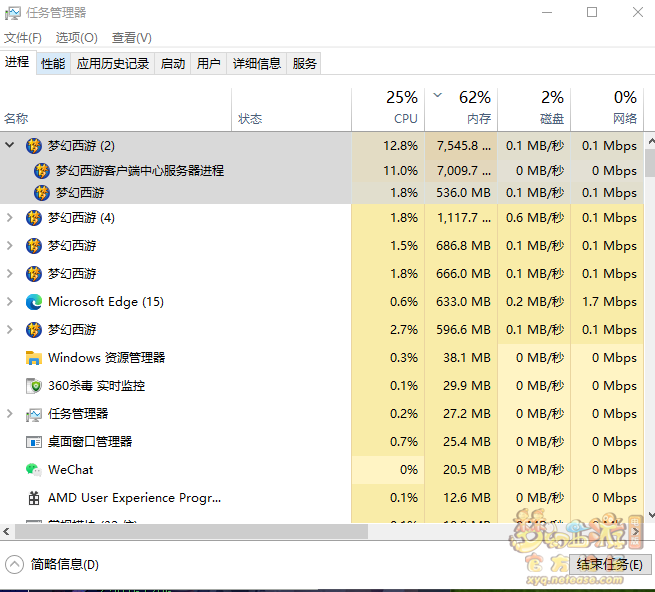Click the AMD User Experience Program icon
The height and width of the screenshot is (592, 655).
point(34,498)
